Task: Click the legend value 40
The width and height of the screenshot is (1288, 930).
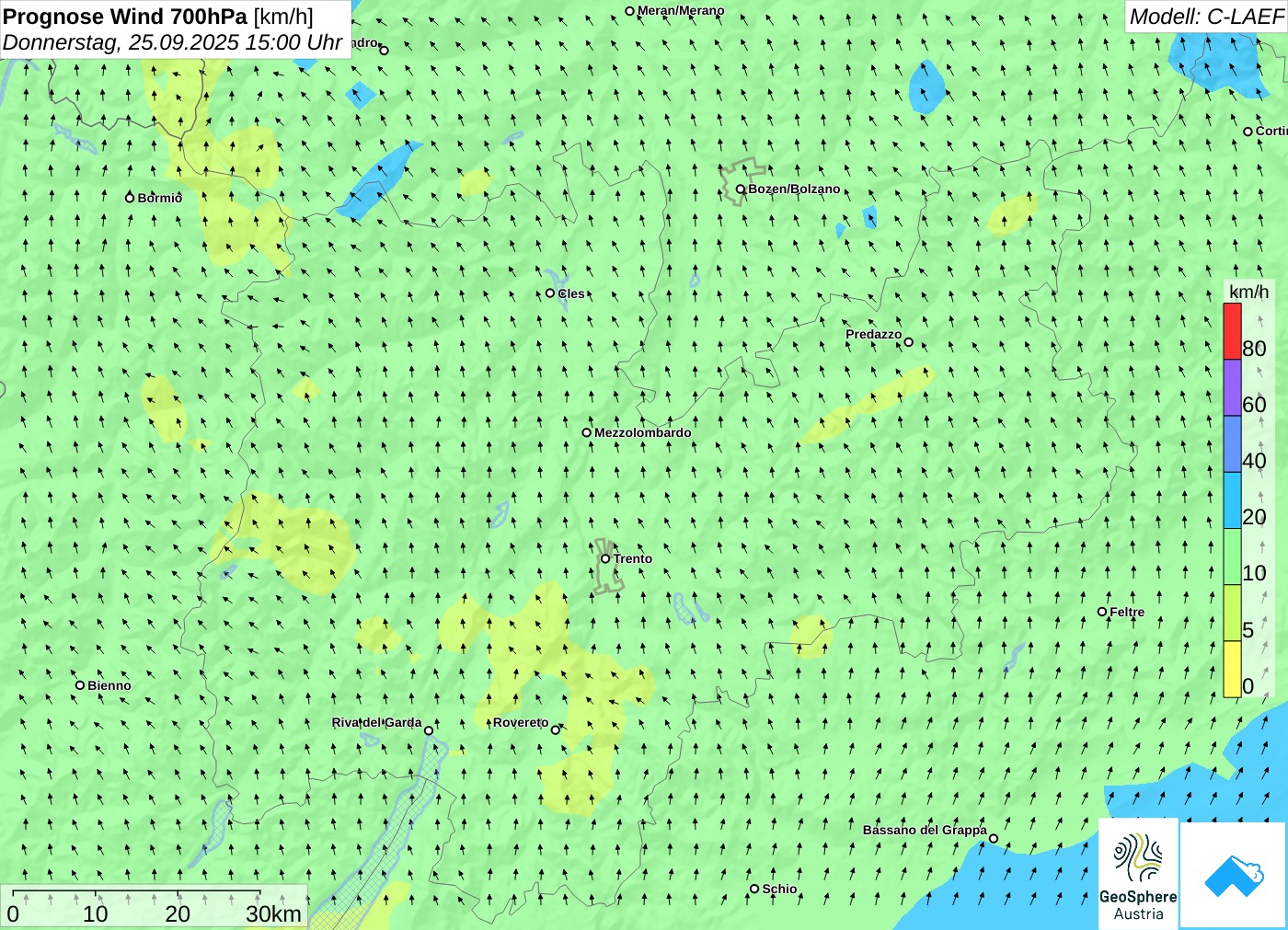Action: (1254, 461)
